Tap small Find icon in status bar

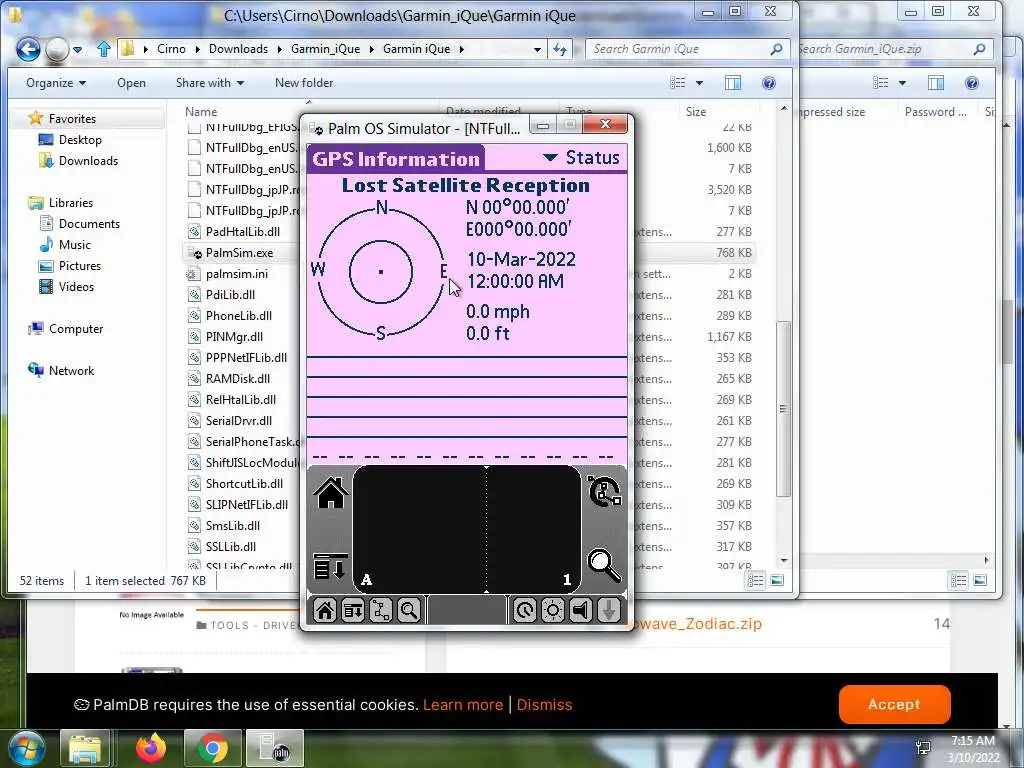click(409, 611)
